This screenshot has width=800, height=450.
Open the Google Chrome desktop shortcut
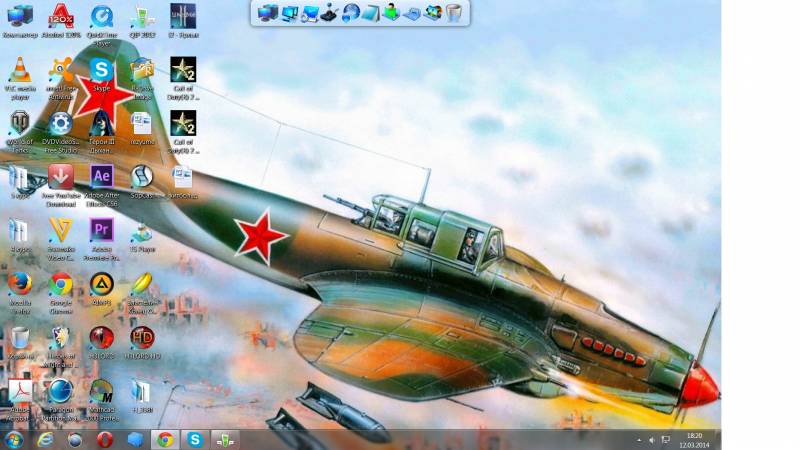tap(61, 284)
